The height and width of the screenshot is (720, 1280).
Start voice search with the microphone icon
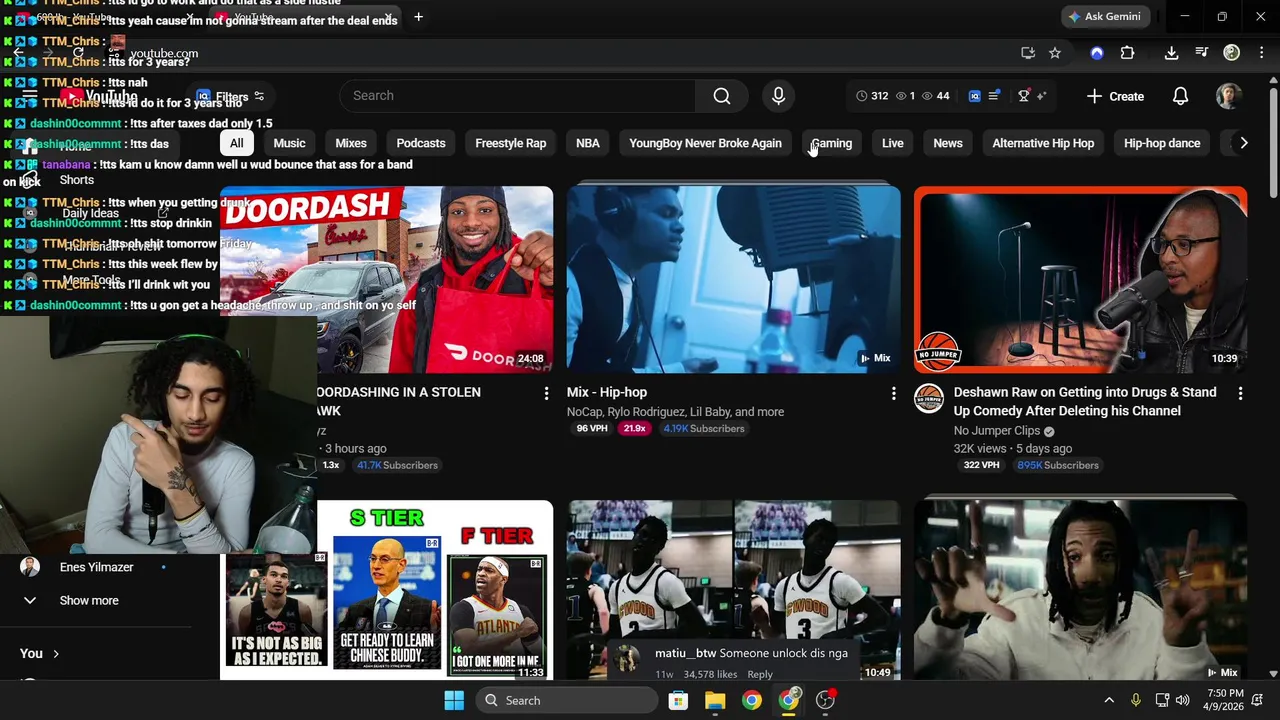pyautogui.click(x=778, y=96)
